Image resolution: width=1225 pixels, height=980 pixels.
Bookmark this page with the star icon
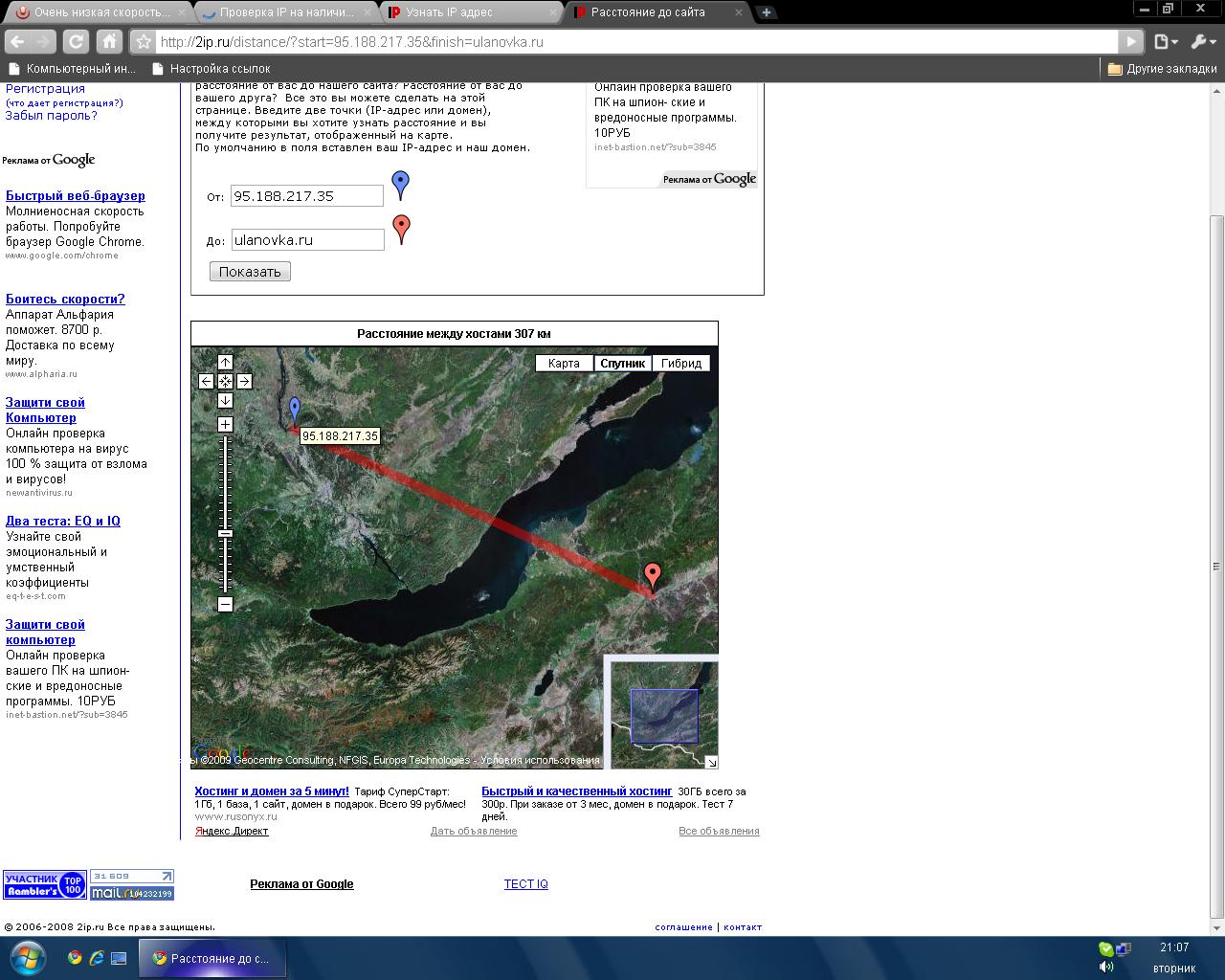(143, 42)
